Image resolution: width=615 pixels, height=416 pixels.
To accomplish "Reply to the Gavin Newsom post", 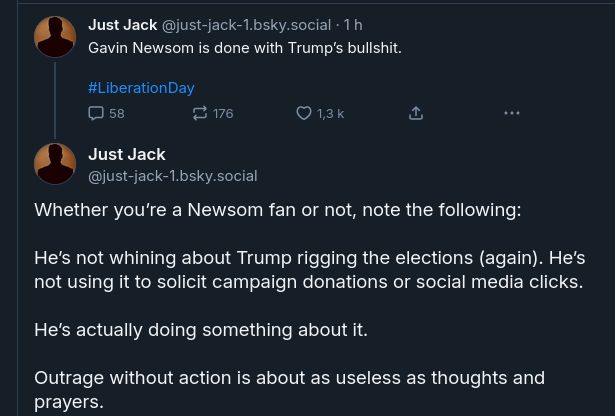I will tap(97, 113).
